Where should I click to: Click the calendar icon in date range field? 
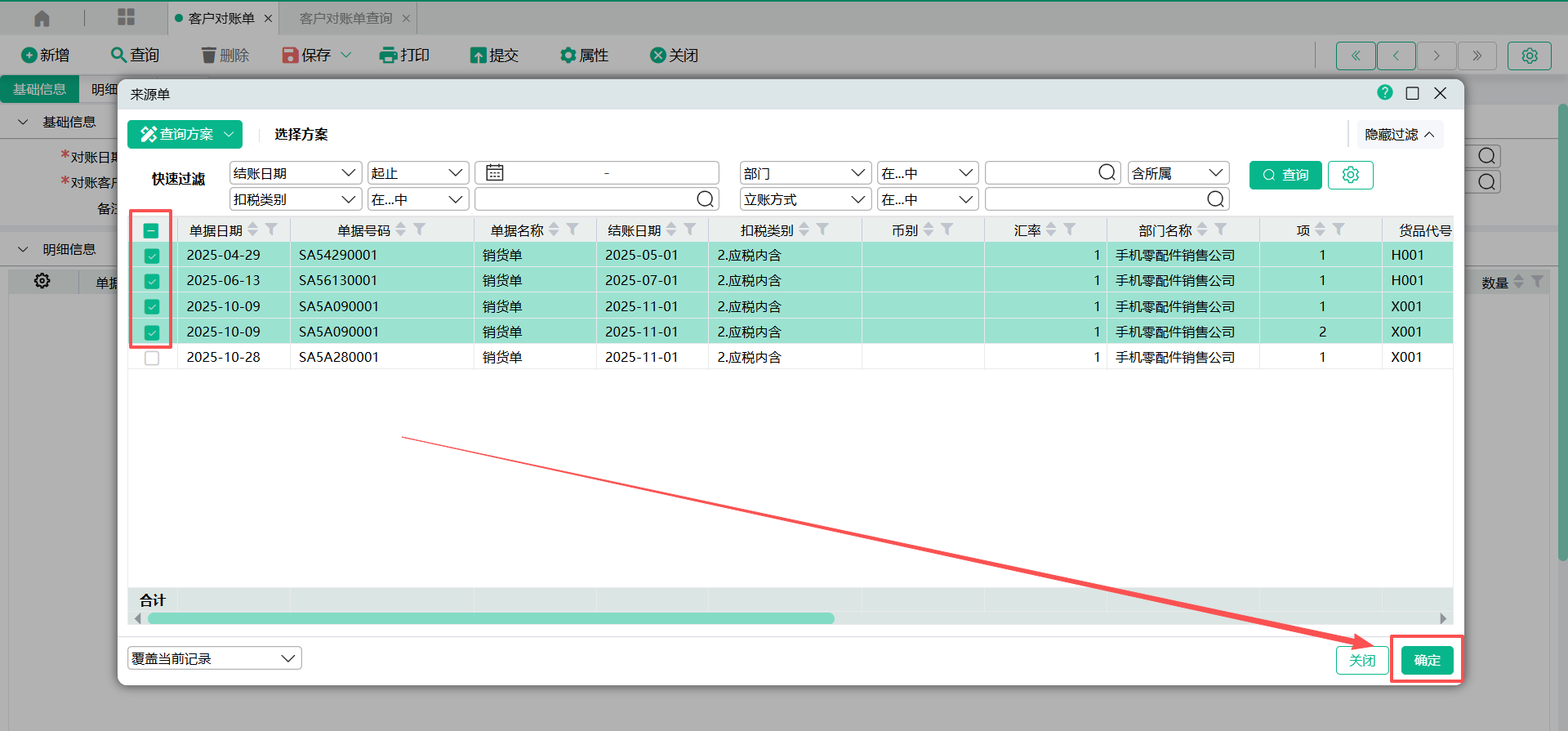point(495,173)
